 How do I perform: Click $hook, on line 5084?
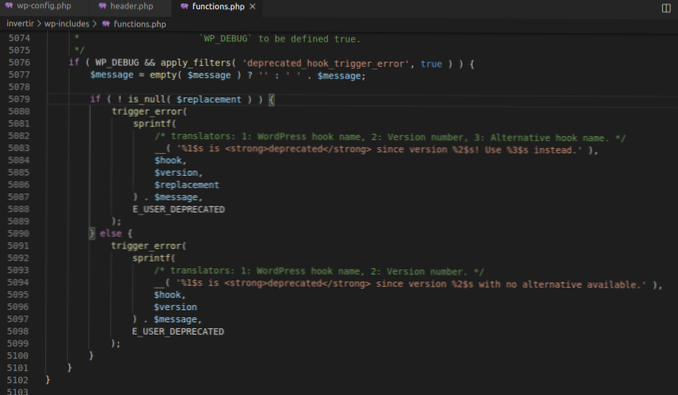pos(170,160)
